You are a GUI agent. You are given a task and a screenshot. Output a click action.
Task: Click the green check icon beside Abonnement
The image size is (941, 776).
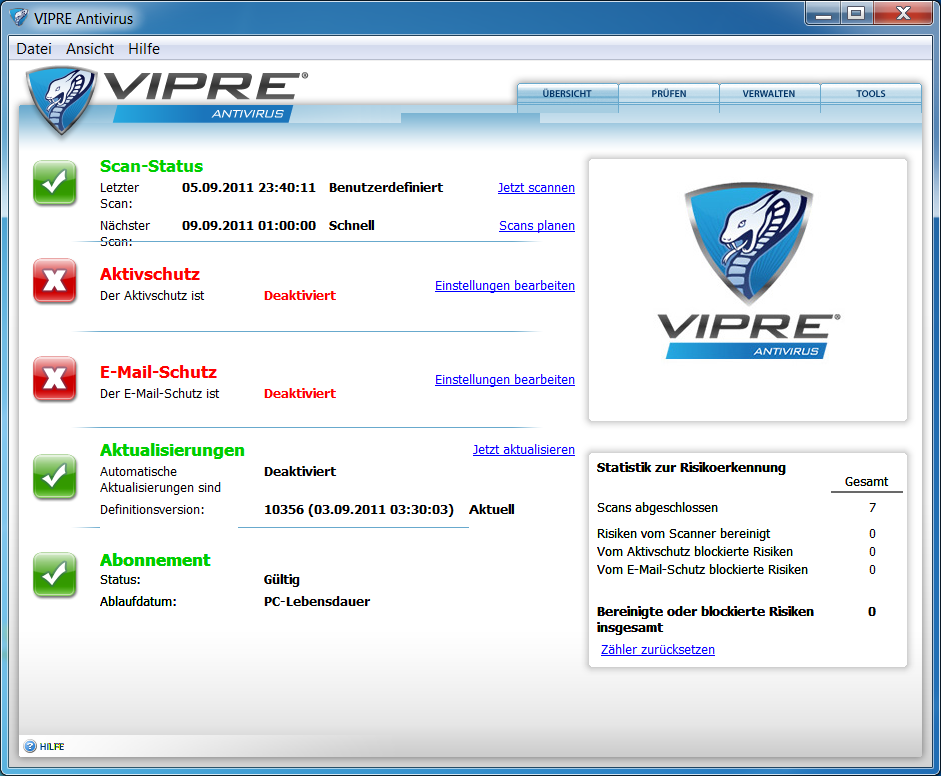pyautogui.click(x=55, y=575)
